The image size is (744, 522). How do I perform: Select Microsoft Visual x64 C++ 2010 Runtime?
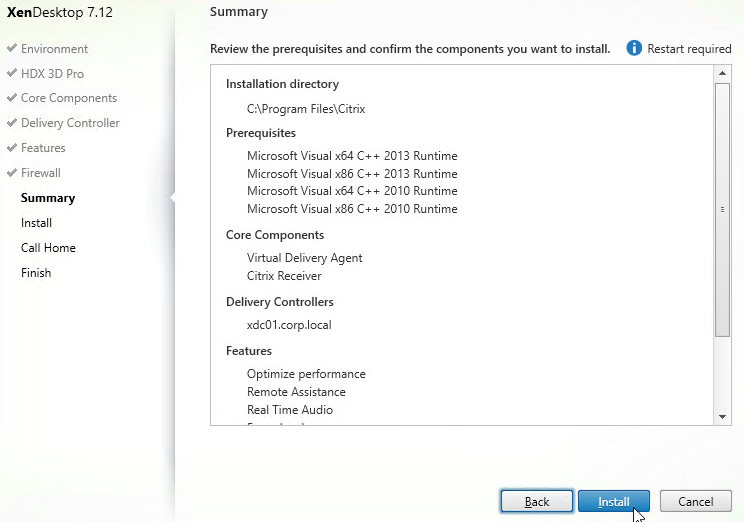(352, 191)
